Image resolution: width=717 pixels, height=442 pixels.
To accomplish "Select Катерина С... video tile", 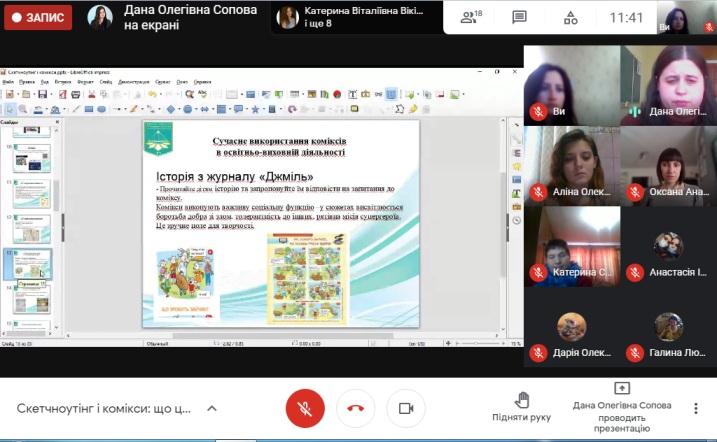I will point(572,246).
